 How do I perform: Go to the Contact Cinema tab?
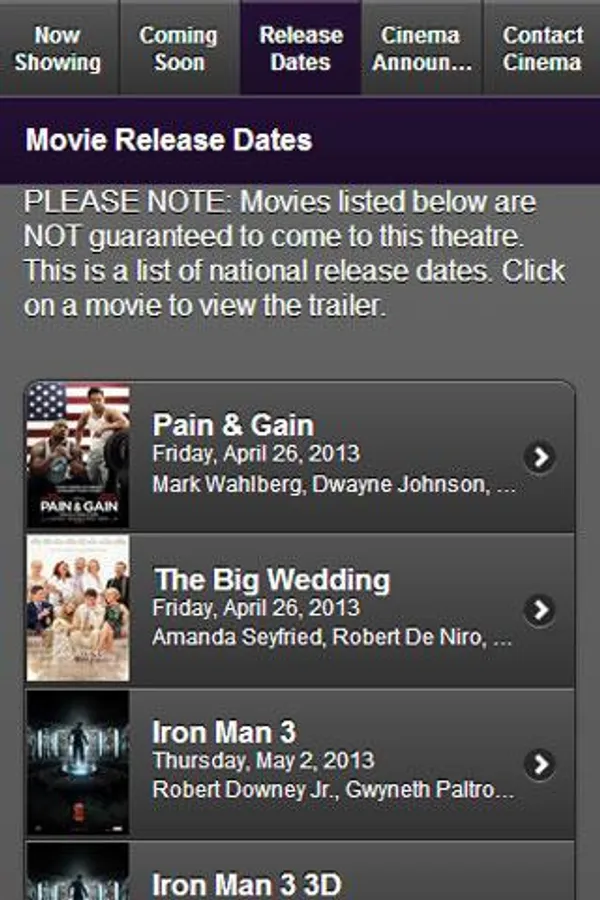pos(541,48)
